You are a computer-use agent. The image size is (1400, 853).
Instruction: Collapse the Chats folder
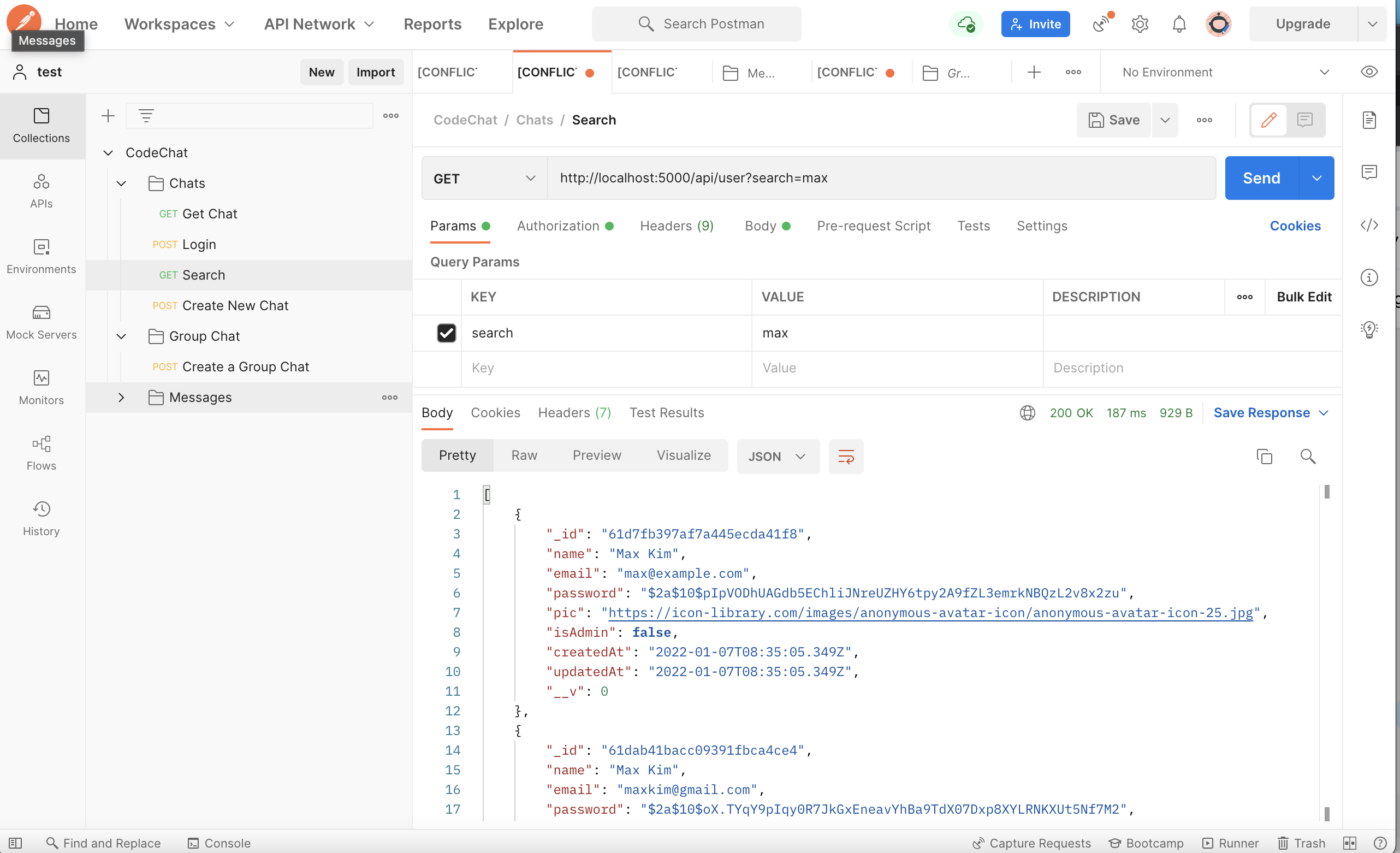[121, 183]
